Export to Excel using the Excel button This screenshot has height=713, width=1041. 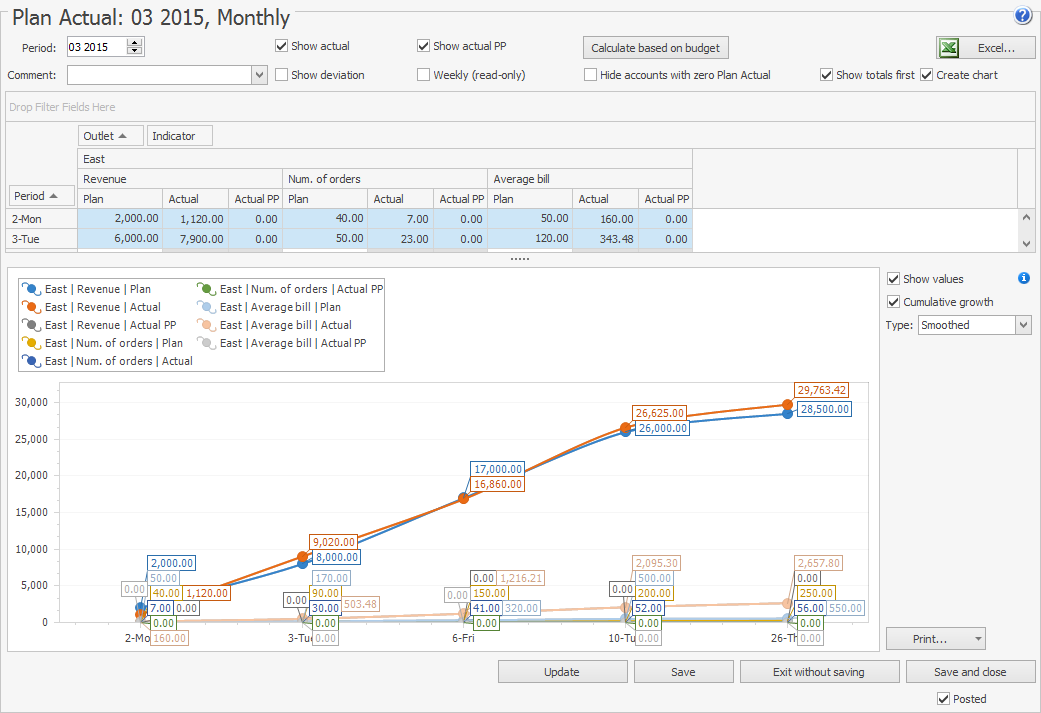pyautogui.click(x=985, y=48)
